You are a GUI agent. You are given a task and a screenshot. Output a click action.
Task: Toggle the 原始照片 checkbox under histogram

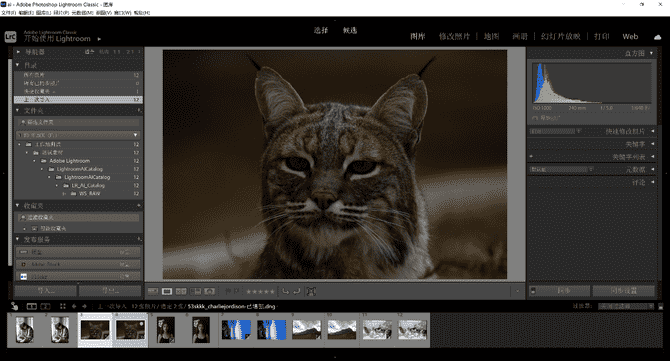[x=535, y=118]
